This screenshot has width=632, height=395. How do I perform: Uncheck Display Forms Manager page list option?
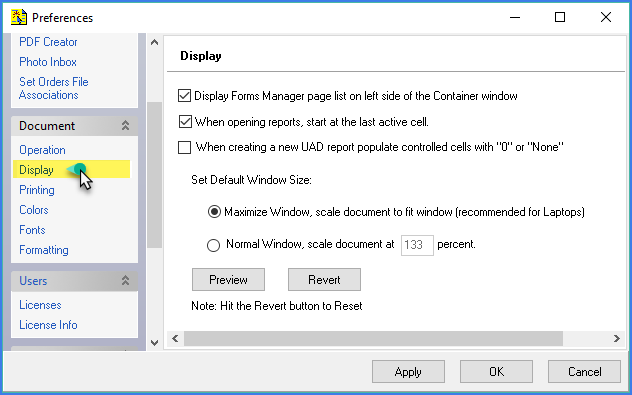click(184, 96)
